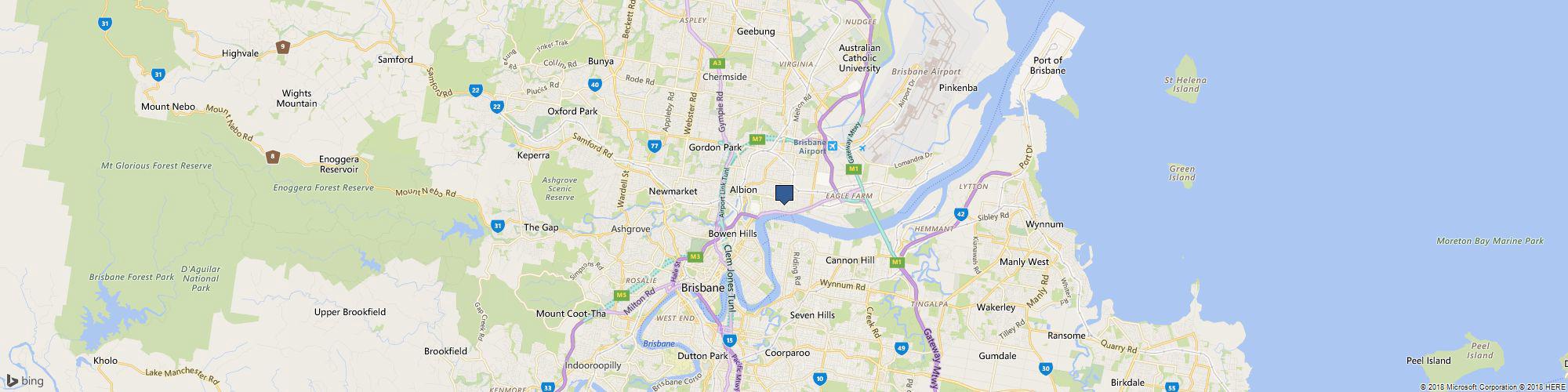This screenshot has height=392, width=1568.
Task: Click the route 40 shield near Bunya
Action: pos(595,84)
